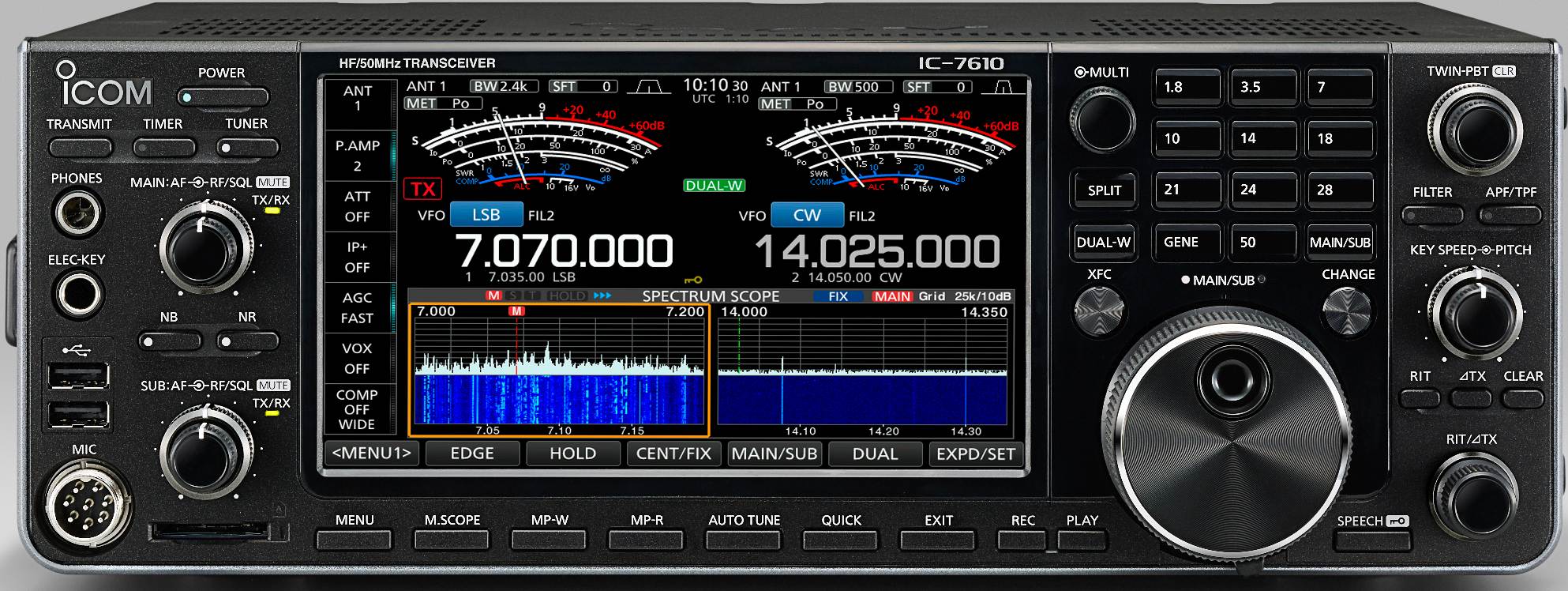Viewport: 1568px width, 591px height.
Task: Tap the sub S-meter display
Action: pos(893,147)
